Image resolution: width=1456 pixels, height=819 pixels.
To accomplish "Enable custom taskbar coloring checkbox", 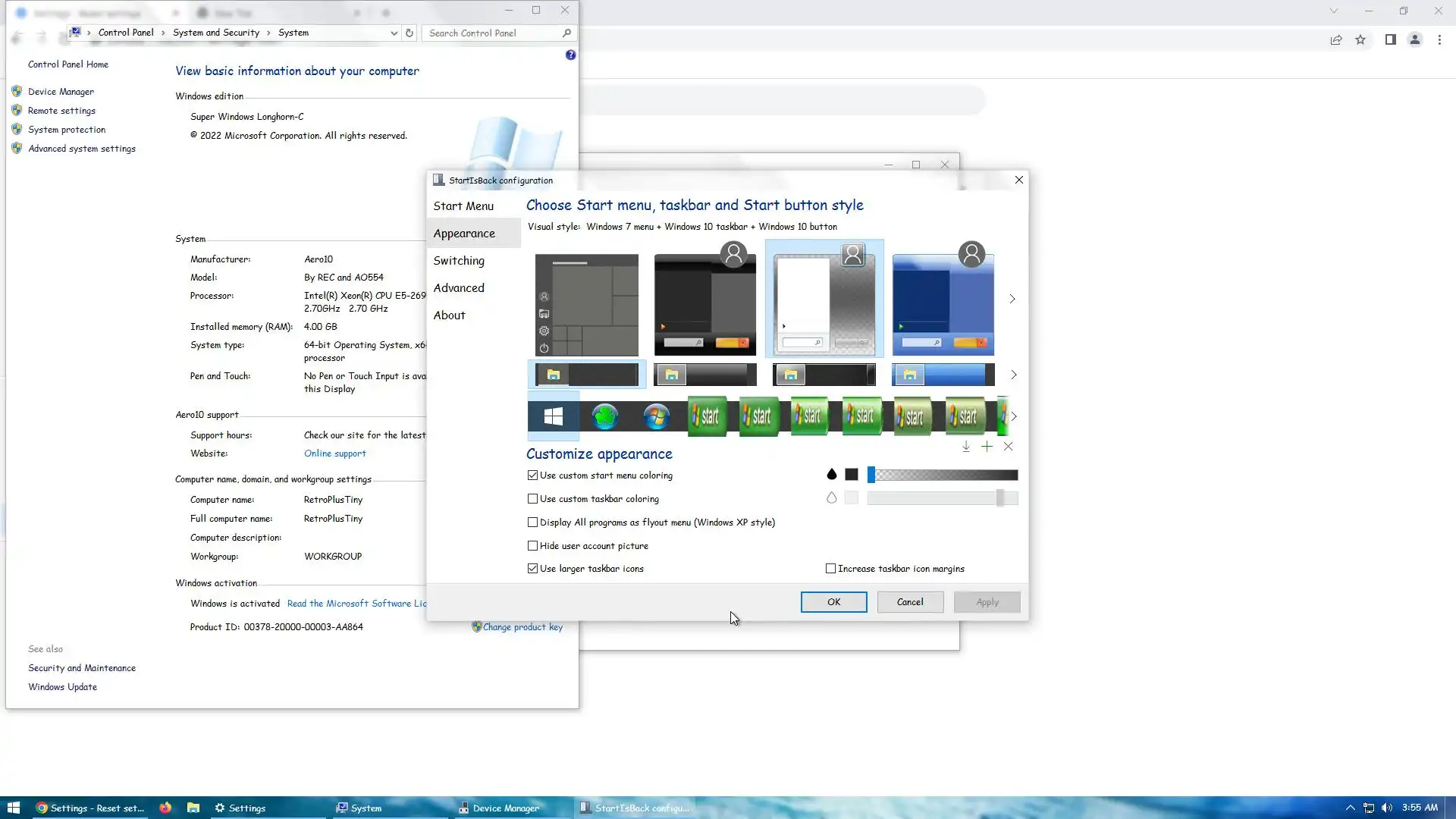I will [x=532, y=499].
